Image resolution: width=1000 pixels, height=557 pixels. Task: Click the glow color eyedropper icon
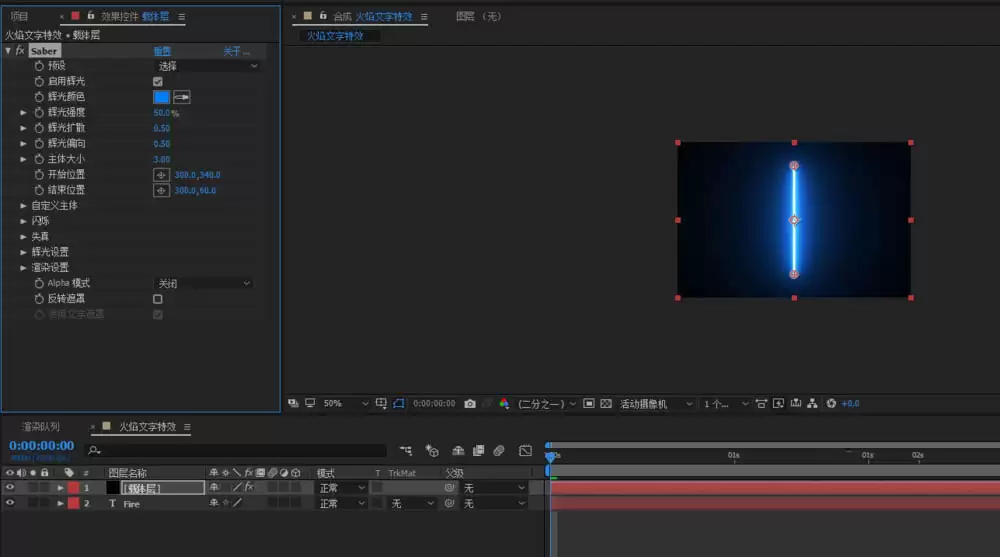click(x=182, y=97)
